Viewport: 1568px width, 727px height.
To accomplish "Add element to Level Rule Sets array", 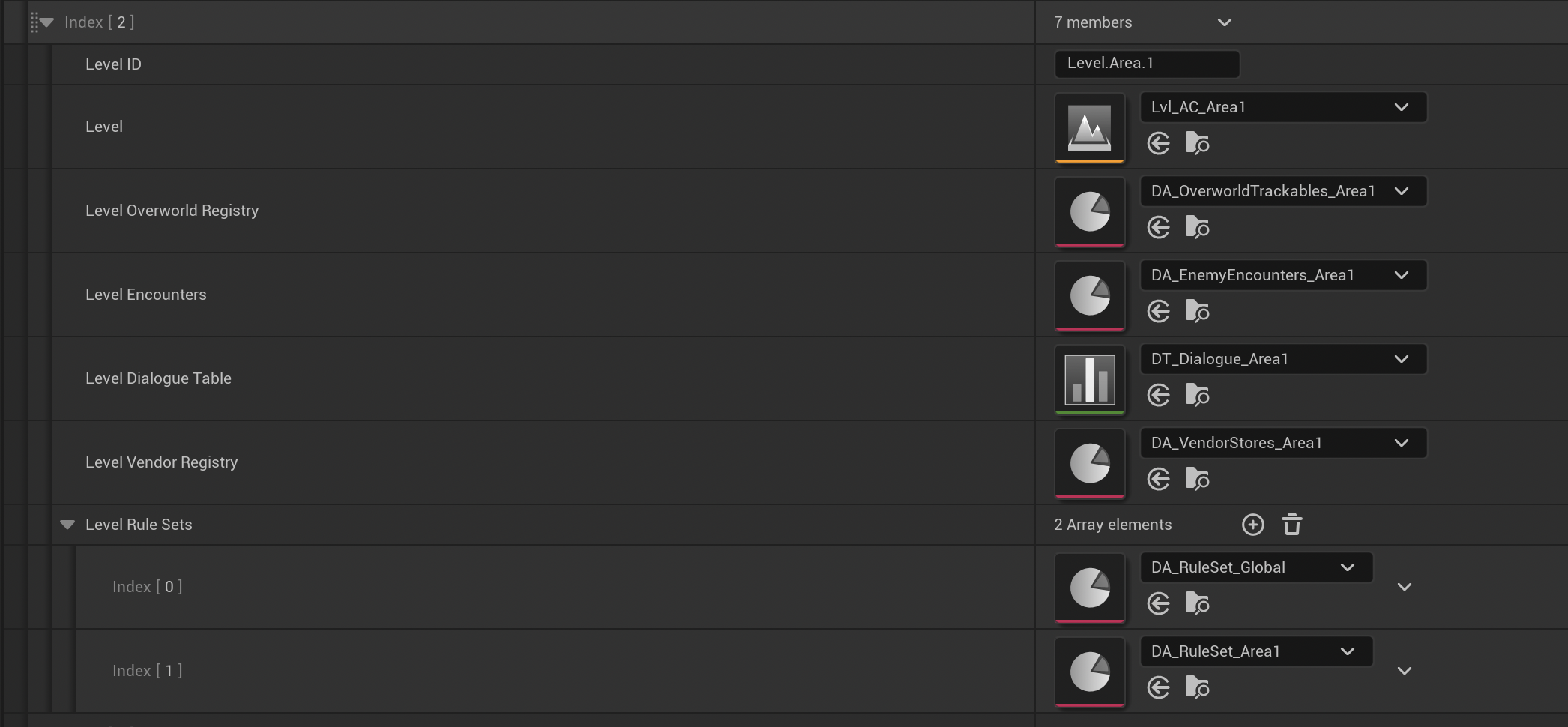I will tap(1252, 525).
